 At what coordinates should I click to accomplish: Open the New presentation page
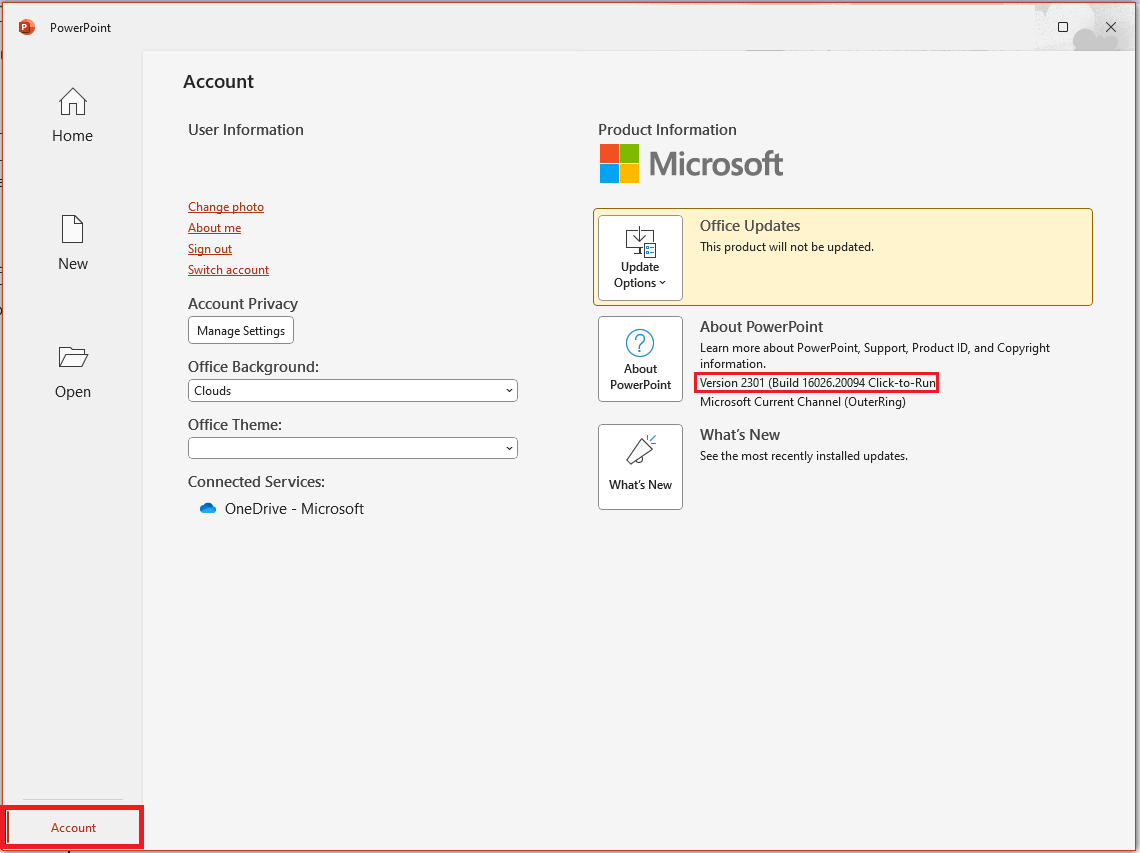[x=72, y=244]
